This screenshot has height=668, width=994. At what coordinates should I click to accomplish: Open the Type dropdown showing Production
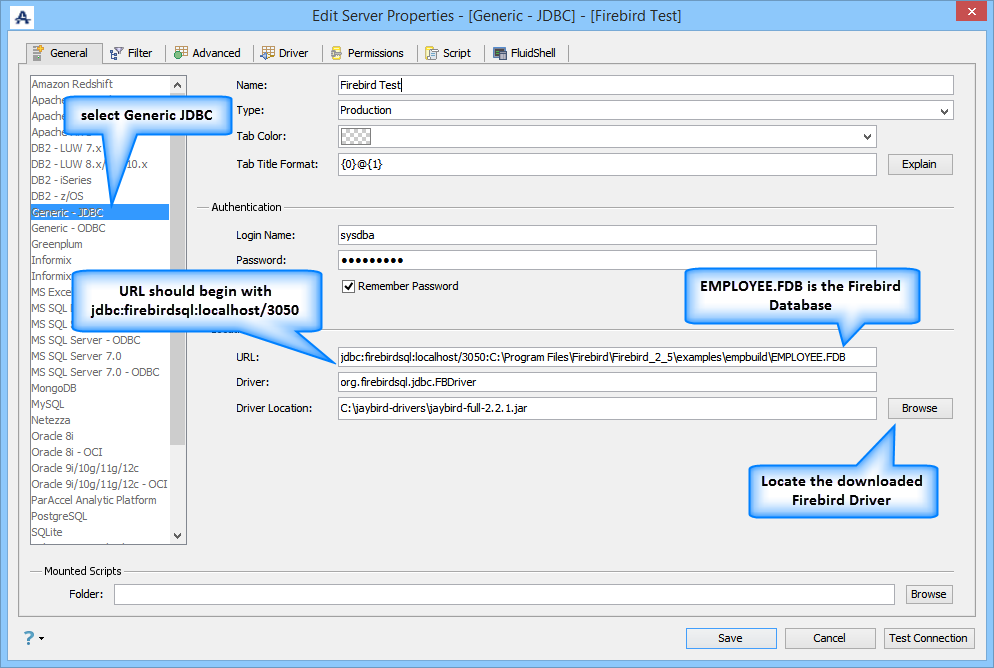point(645,110)
